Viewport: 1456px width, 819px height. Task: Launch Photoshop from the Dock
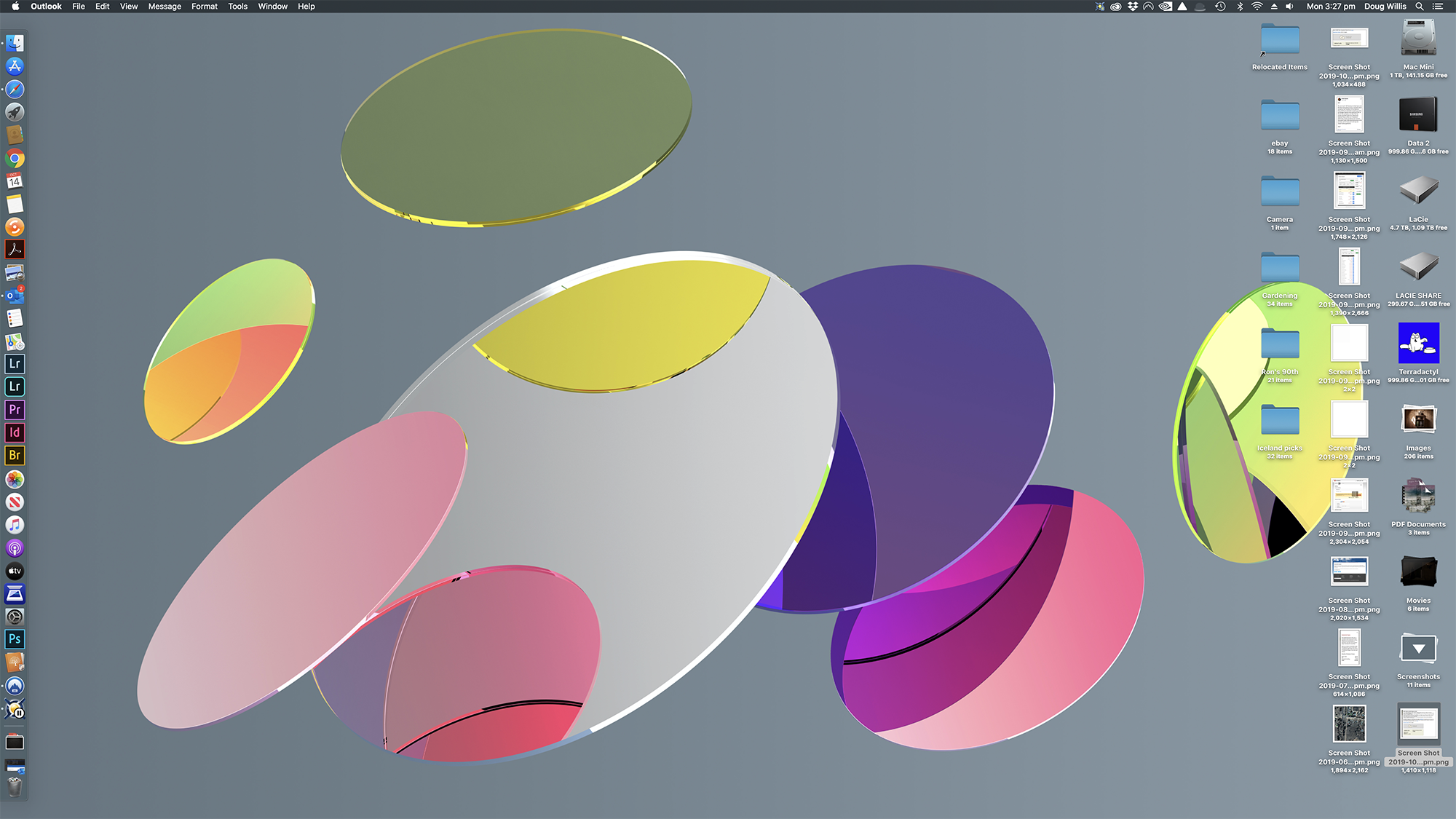coord(15,639)
